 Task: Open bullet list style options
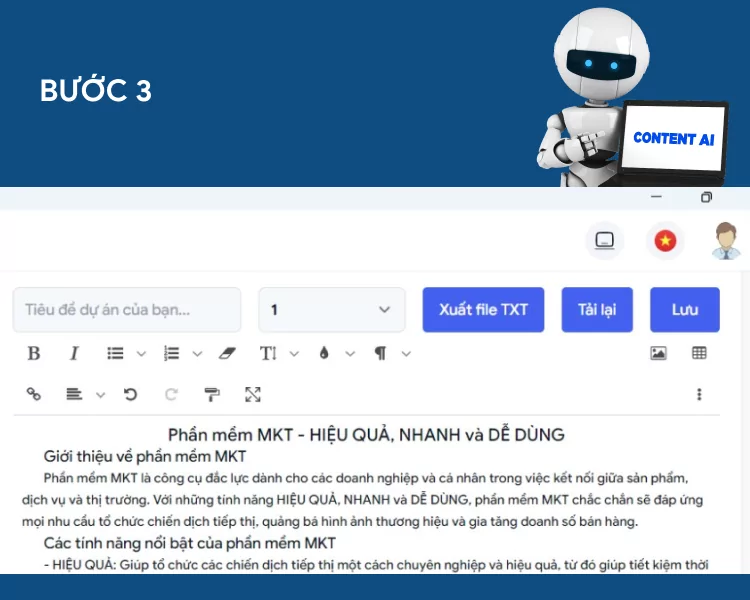coord(141,354)
